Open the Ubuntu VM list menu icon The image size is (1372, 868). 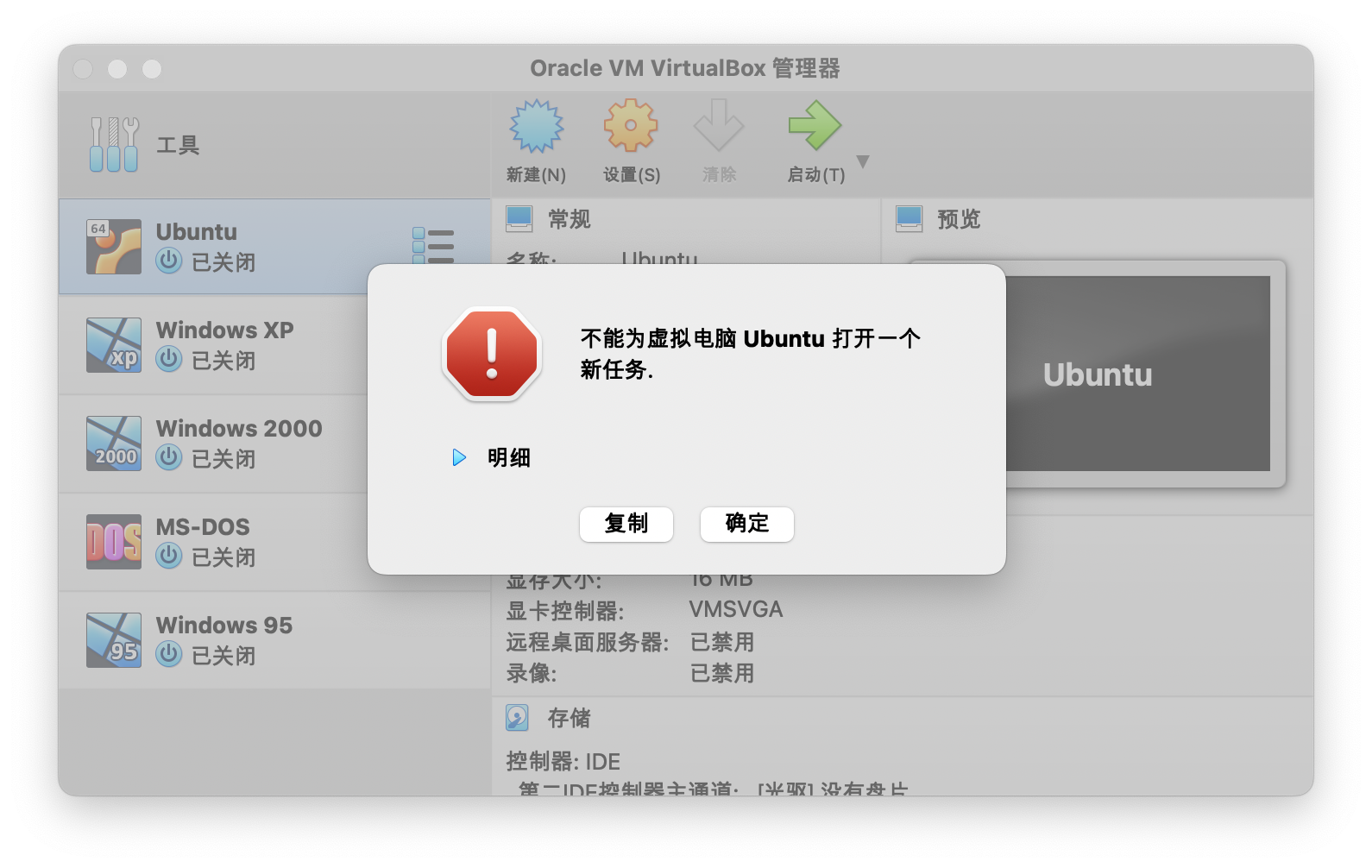tap(433, 246)
